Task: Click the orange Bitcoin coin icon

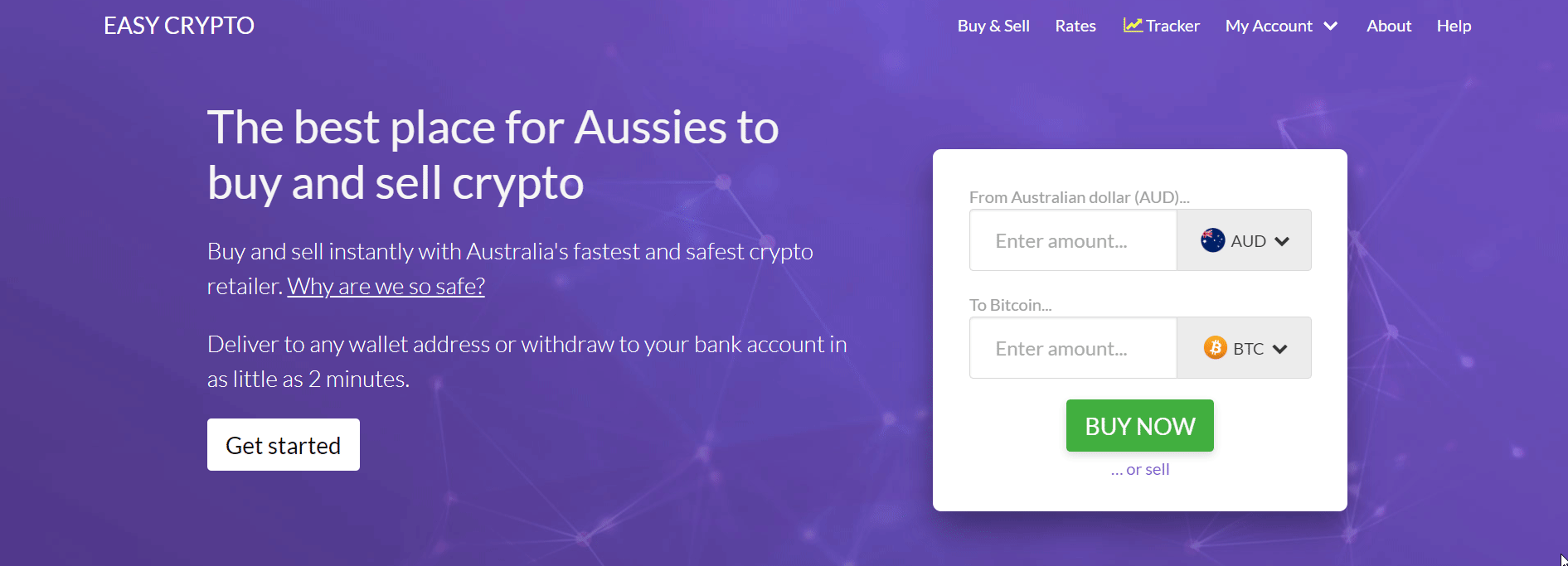Action: 1215,348
